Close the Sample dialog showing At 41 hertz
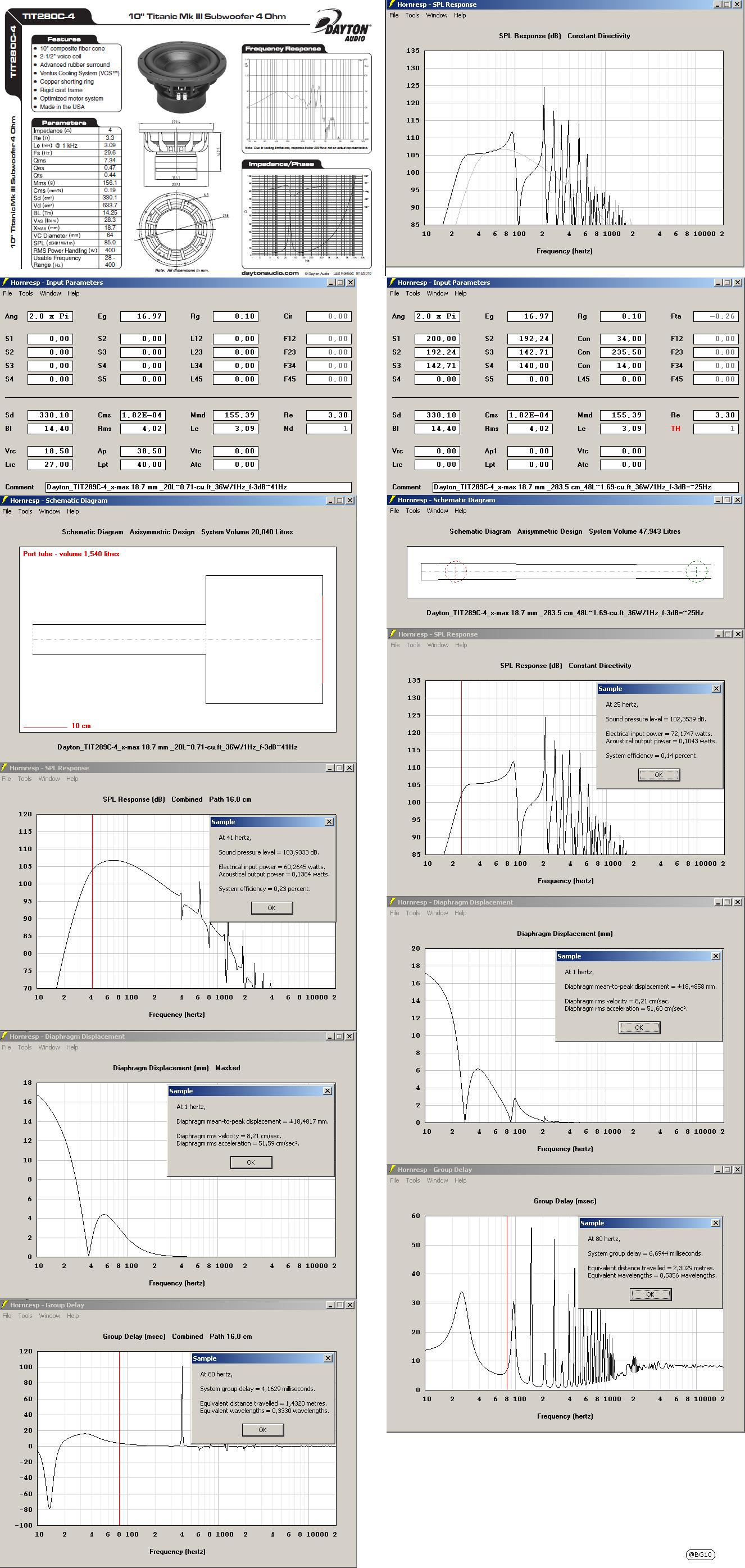 click(329, 822)
